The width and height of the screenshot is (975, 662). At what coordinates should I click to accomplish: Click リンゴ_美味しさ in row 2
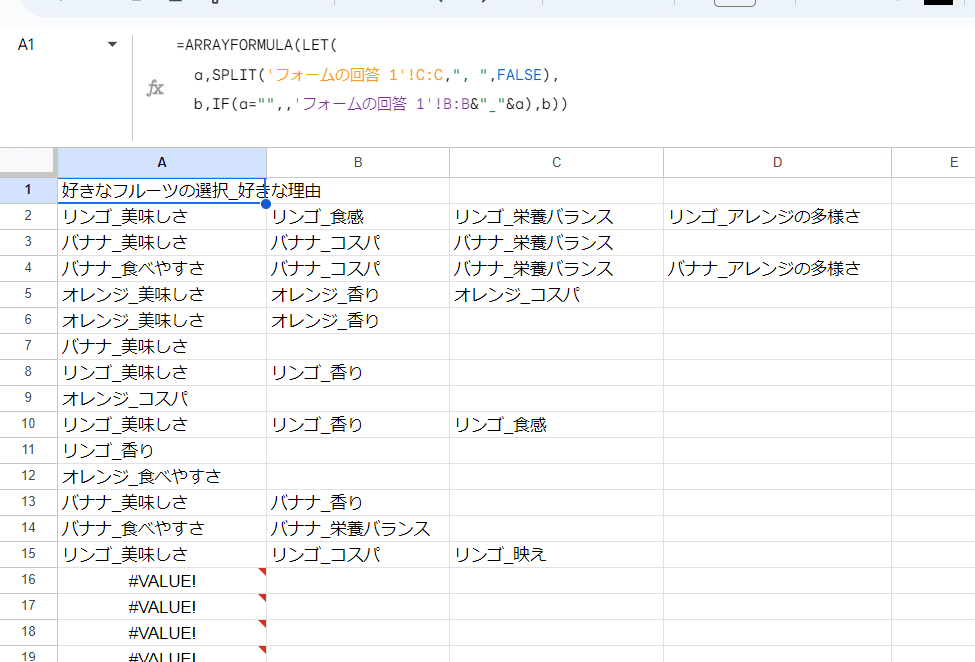(162, 216)
